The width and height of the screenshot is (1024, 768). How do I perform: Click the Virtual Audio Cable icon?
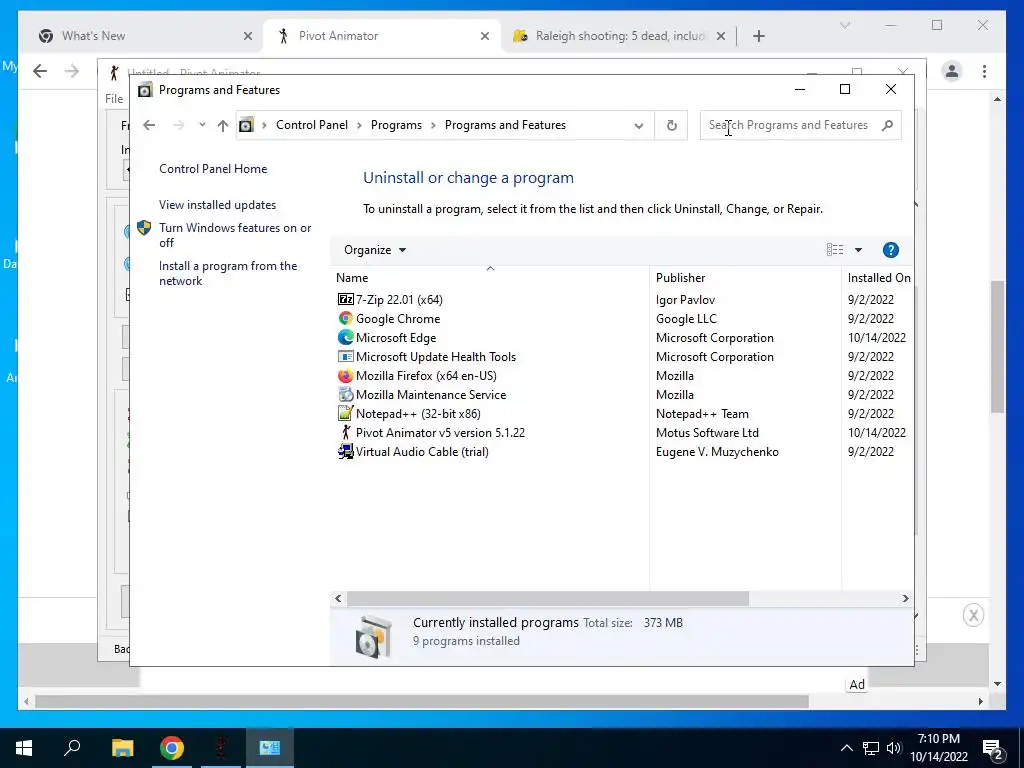tap(345, 451)
